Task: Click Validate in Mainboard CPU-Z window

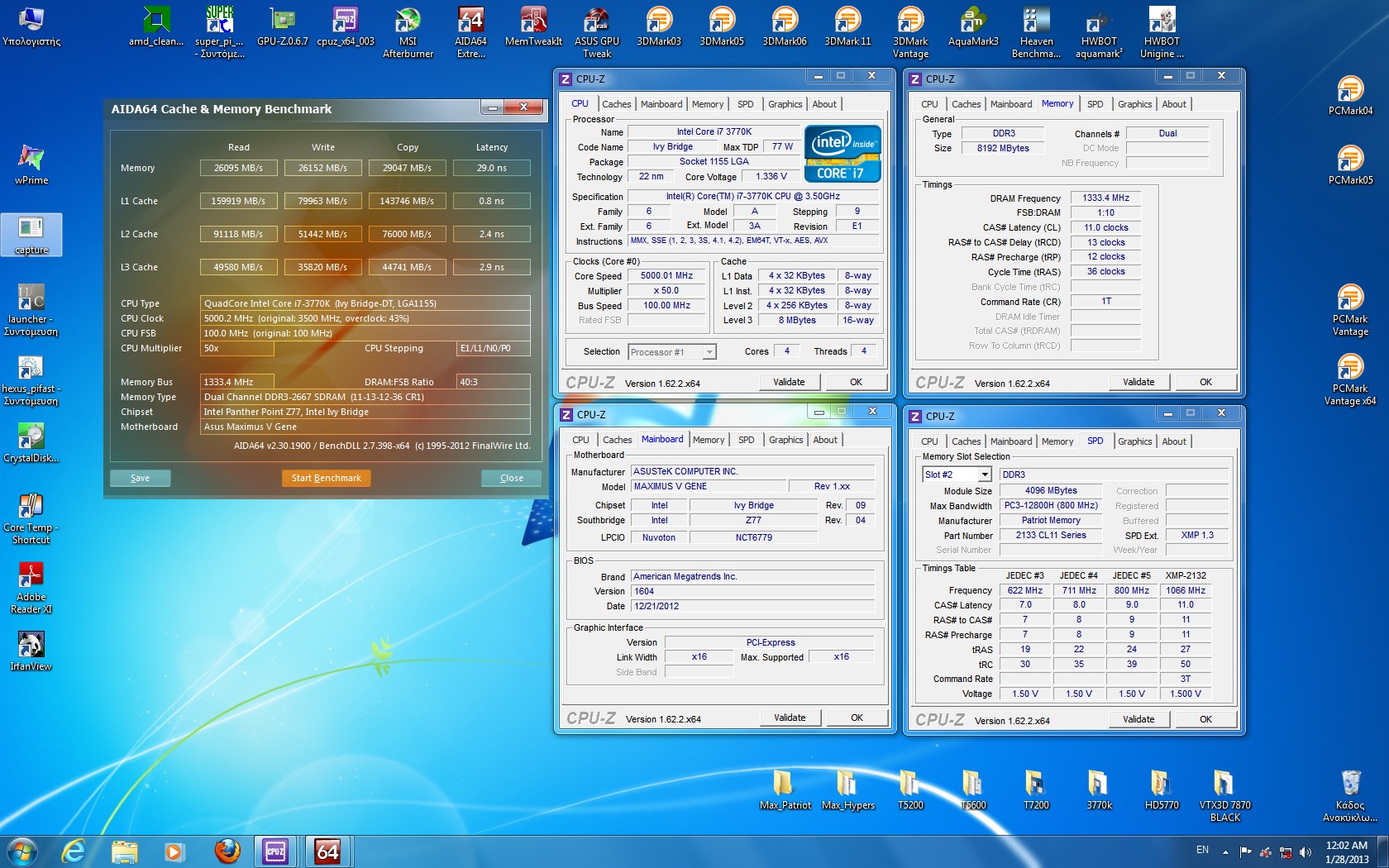Action: point(790,718)
